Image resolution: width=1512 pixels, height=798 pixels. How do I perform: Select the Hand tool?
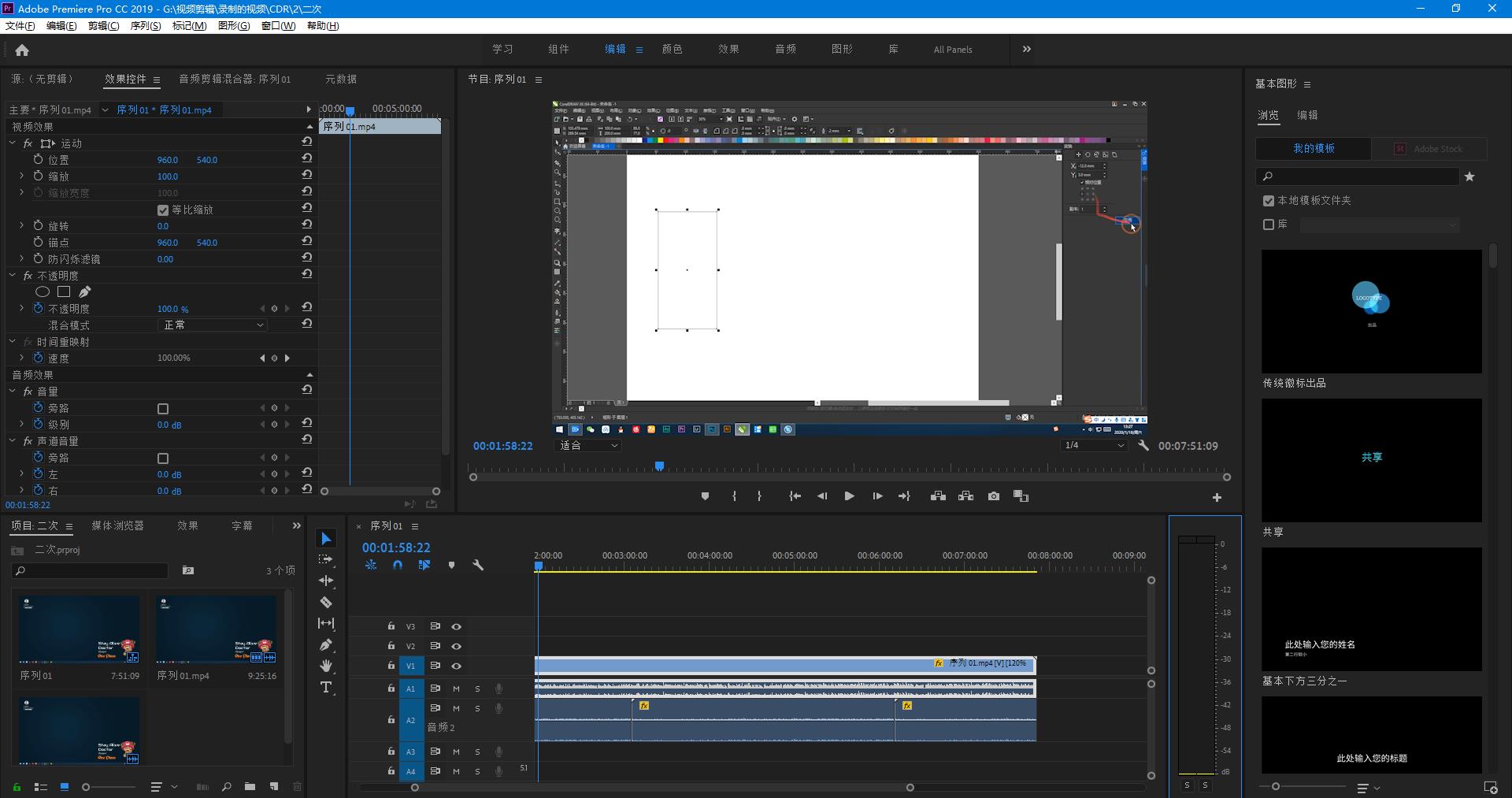(326, 666)
